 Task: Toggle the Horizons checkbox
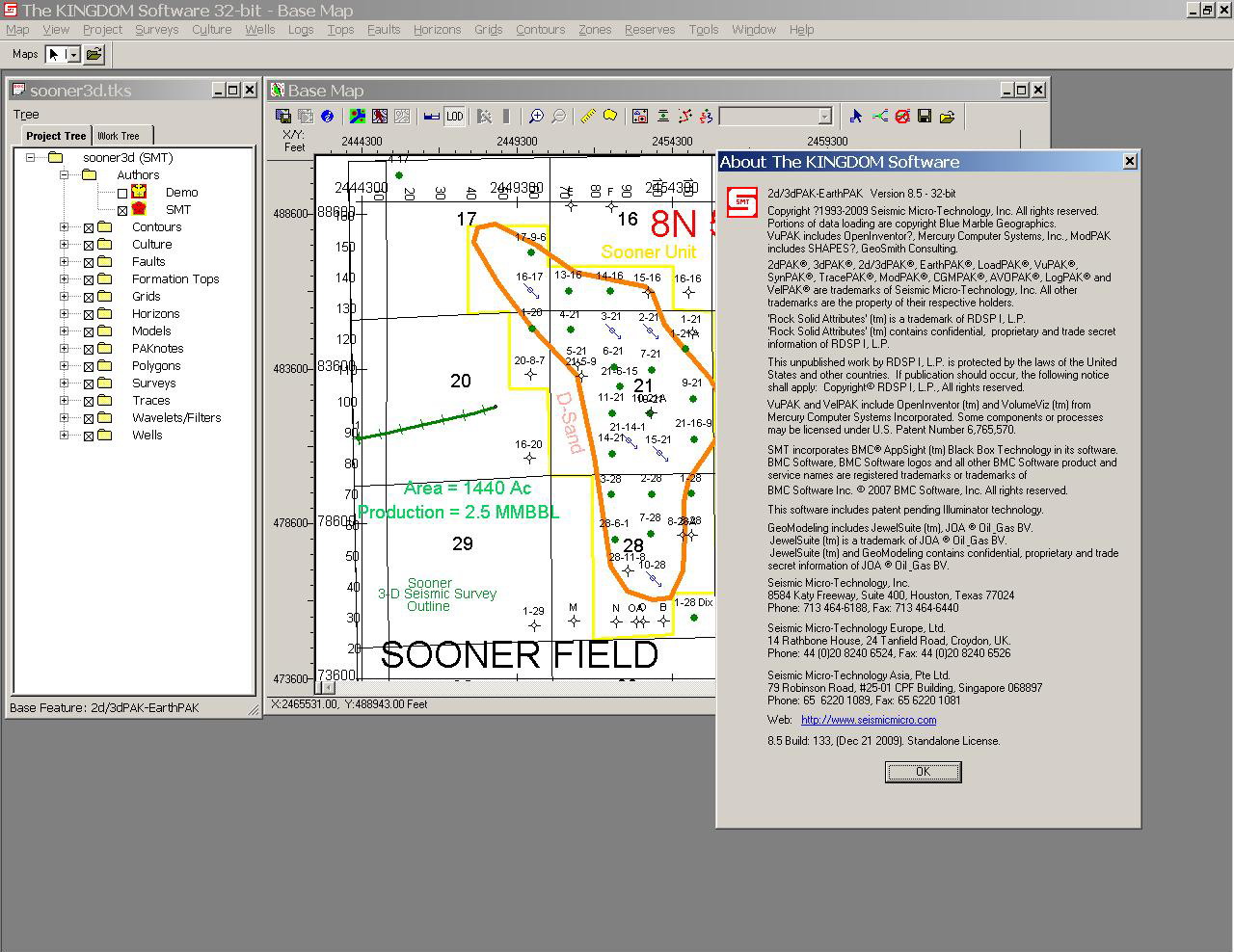89,315
